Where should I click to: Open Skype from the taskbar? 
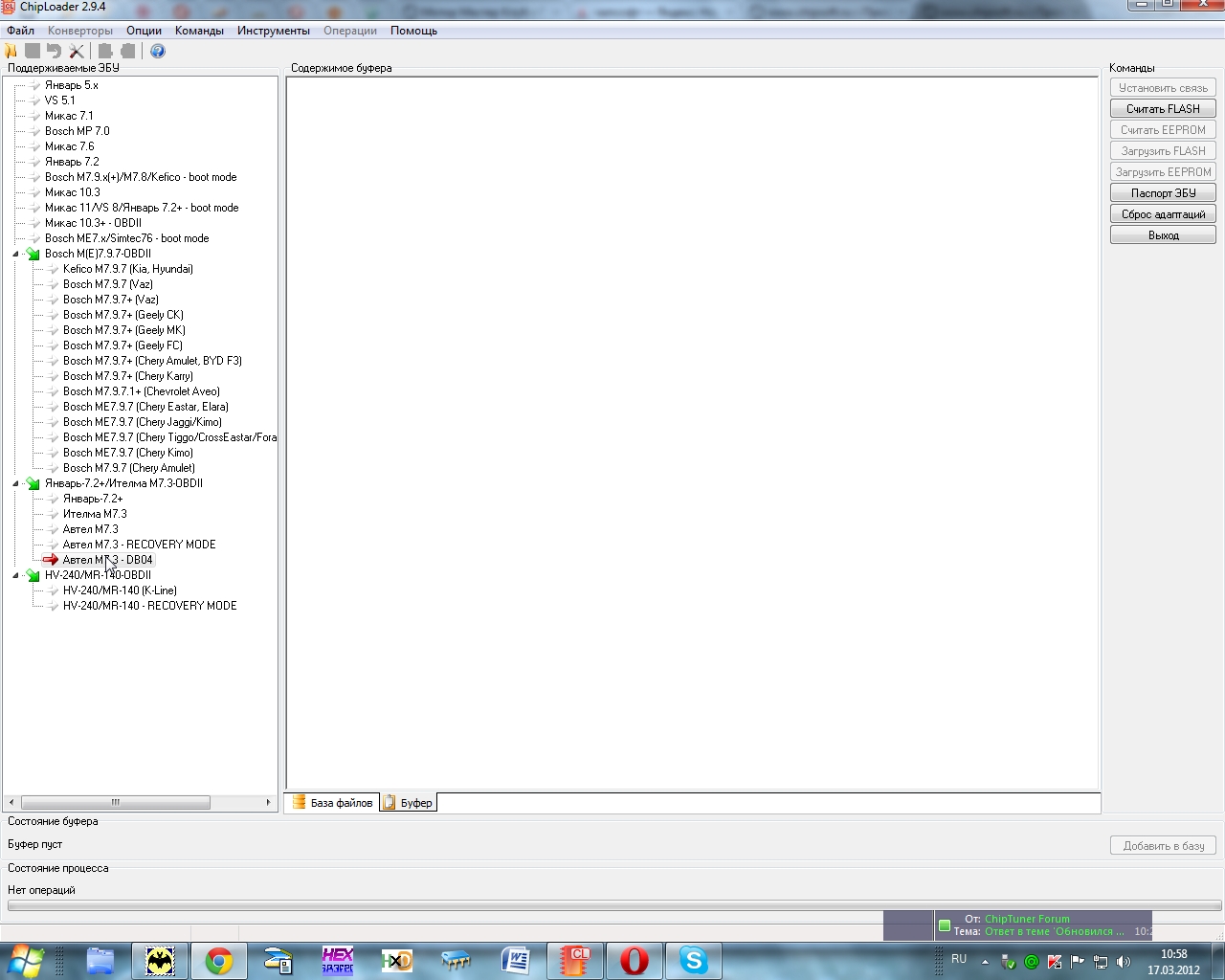coord(694,961)
